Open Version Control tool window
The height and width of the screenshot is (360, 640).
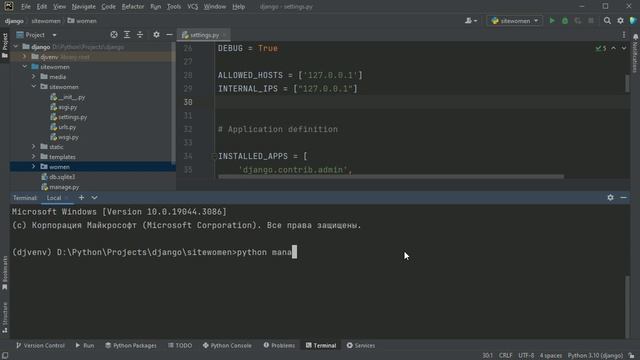(x=40, y=345)
